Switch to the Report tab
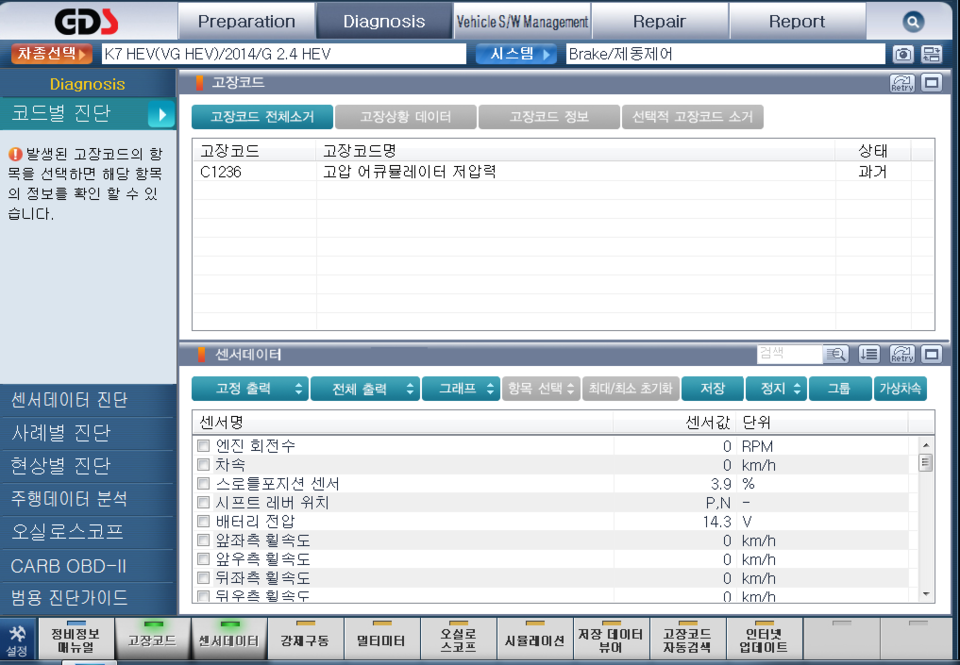The height and width of the screenshot is (665, 960). pyautogui.click(x=797, y=21)
